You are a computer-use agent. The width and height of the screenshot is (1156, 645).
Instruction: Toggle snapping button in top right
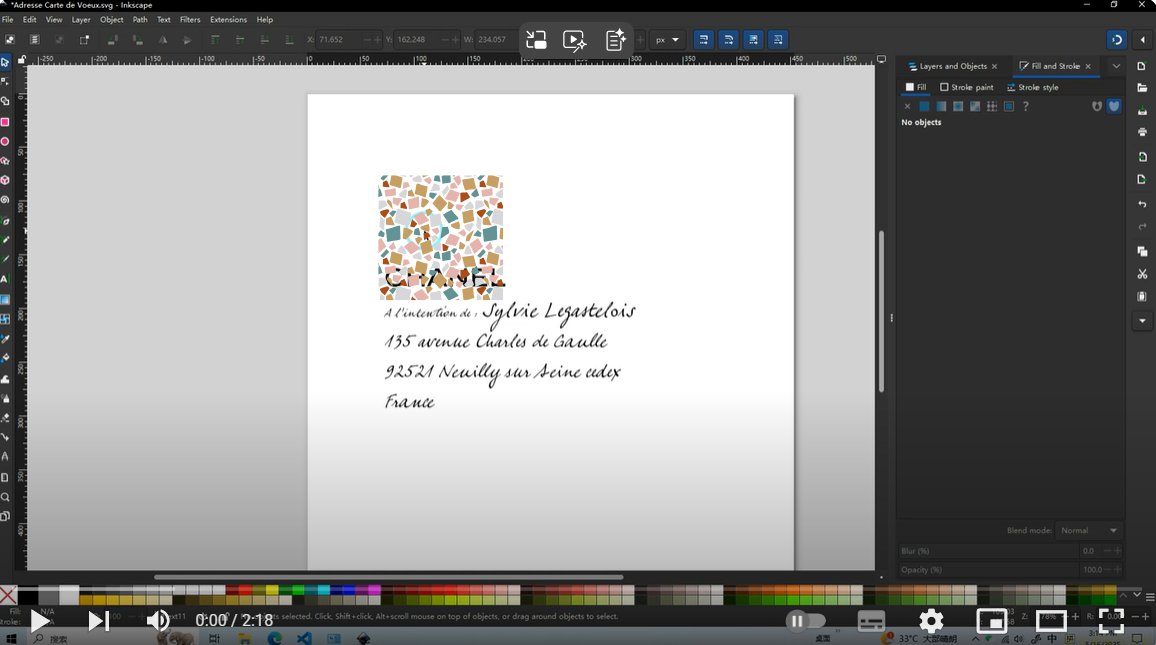[x=1116, y=40]
